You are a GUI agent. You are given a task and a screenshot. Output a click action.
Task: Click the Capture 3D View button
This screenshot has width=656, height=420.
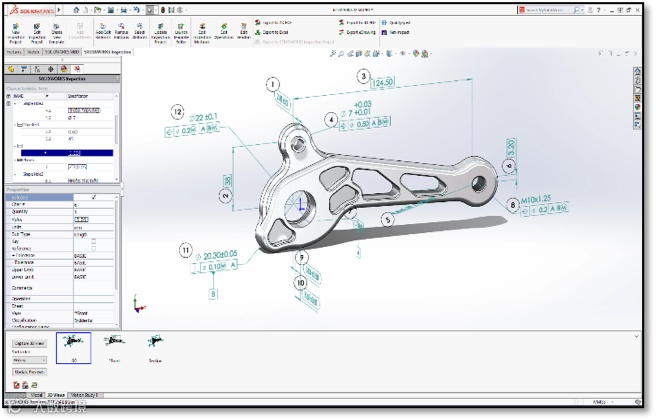[29, 343]
